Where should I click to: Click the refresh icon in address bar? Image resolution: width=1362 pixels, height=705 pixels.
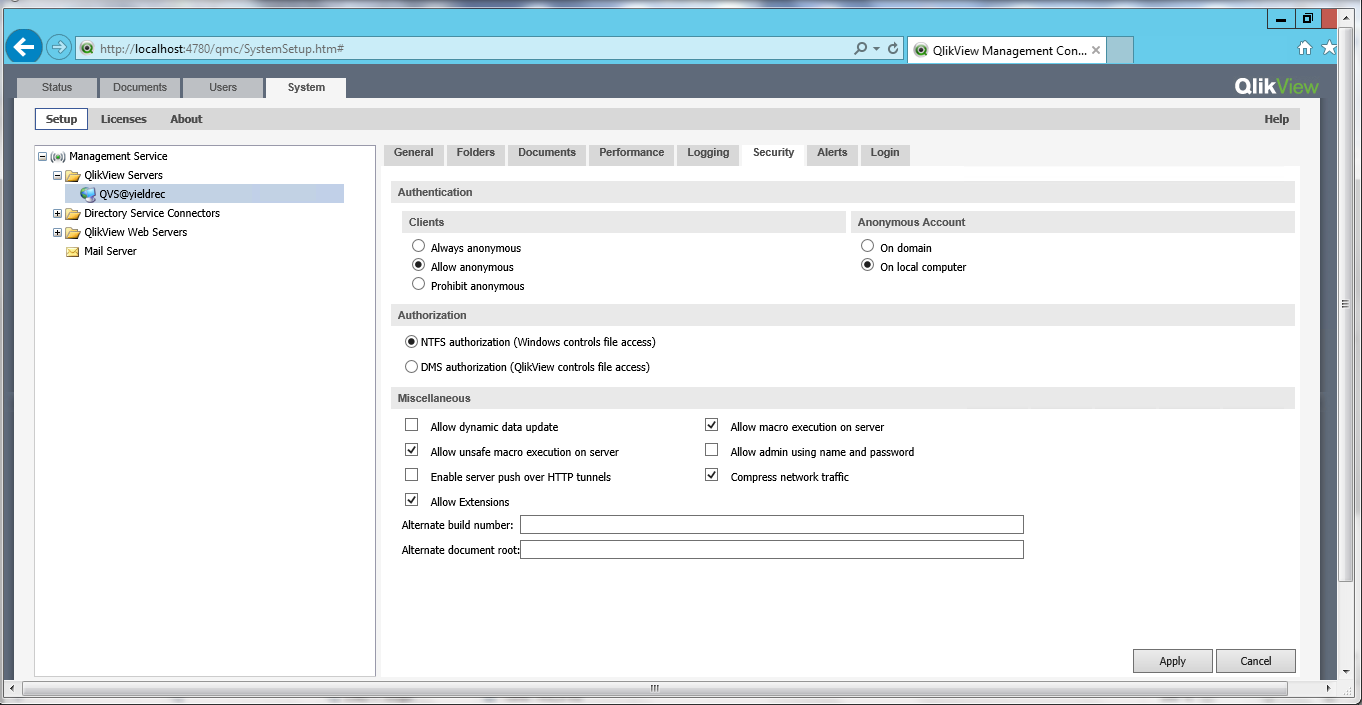(x=893, y=48)
